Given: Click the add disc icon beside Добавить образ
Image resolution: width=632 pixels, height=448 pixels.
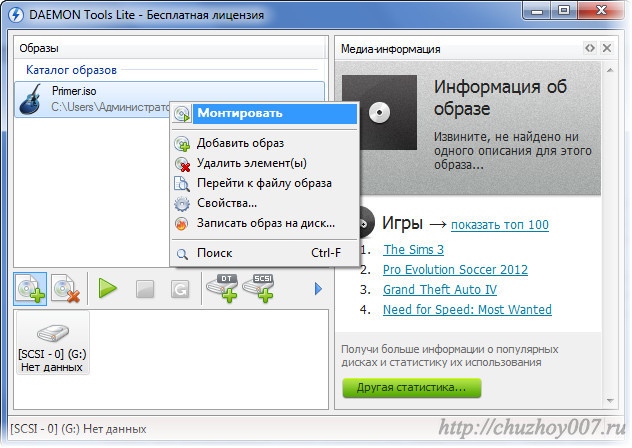Looking at the screenshot, I should pos(182,144).
